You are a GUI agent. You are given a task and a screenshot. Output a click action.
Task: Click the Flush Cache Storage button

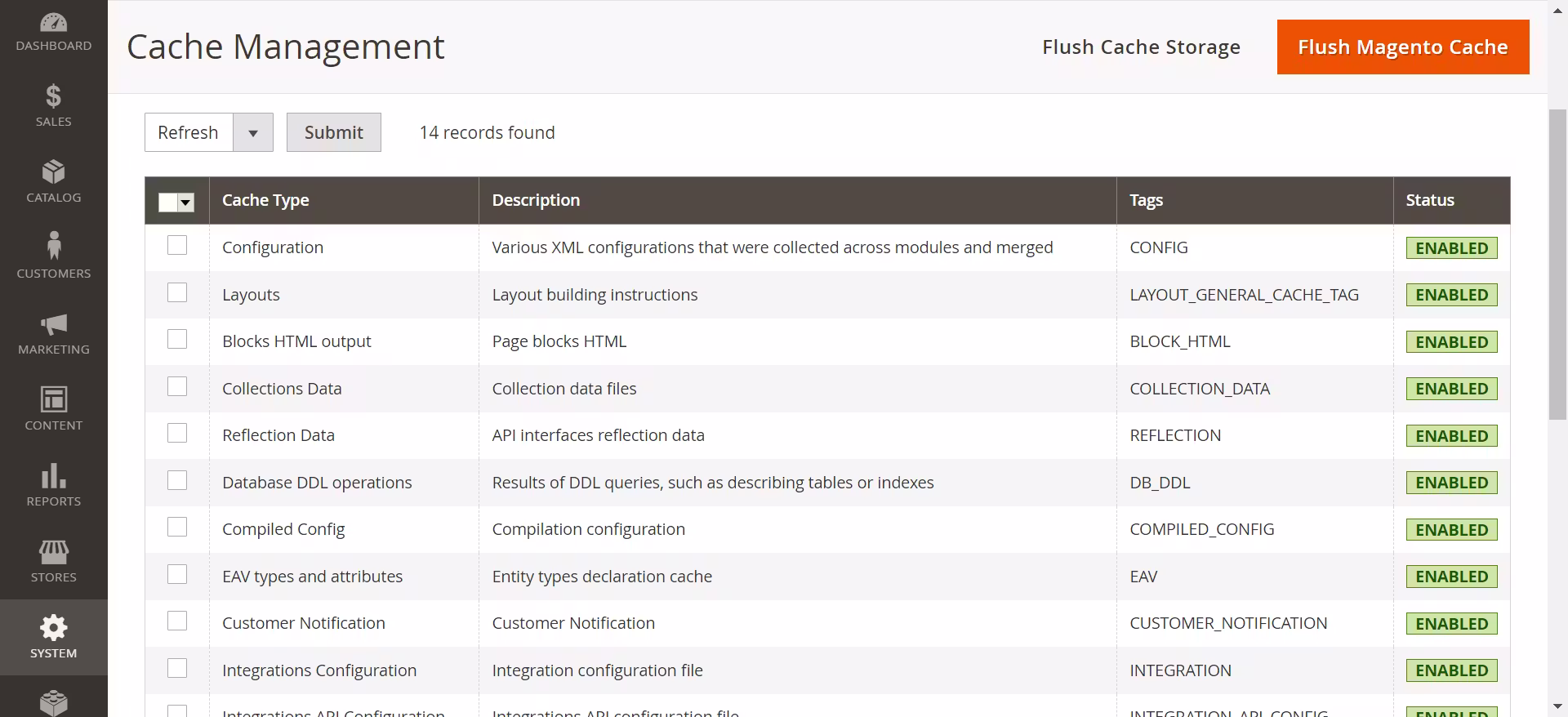point(1141,47)
